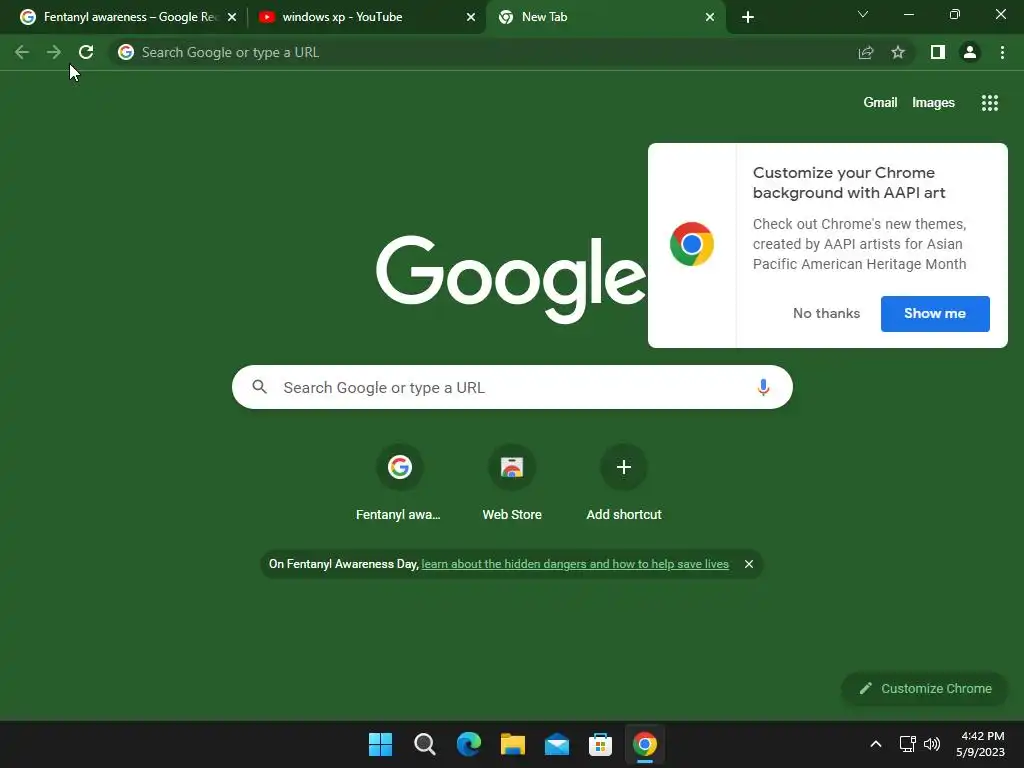Open the profile avatar menu
The image size is (1024, 768).
coord(970,52)
